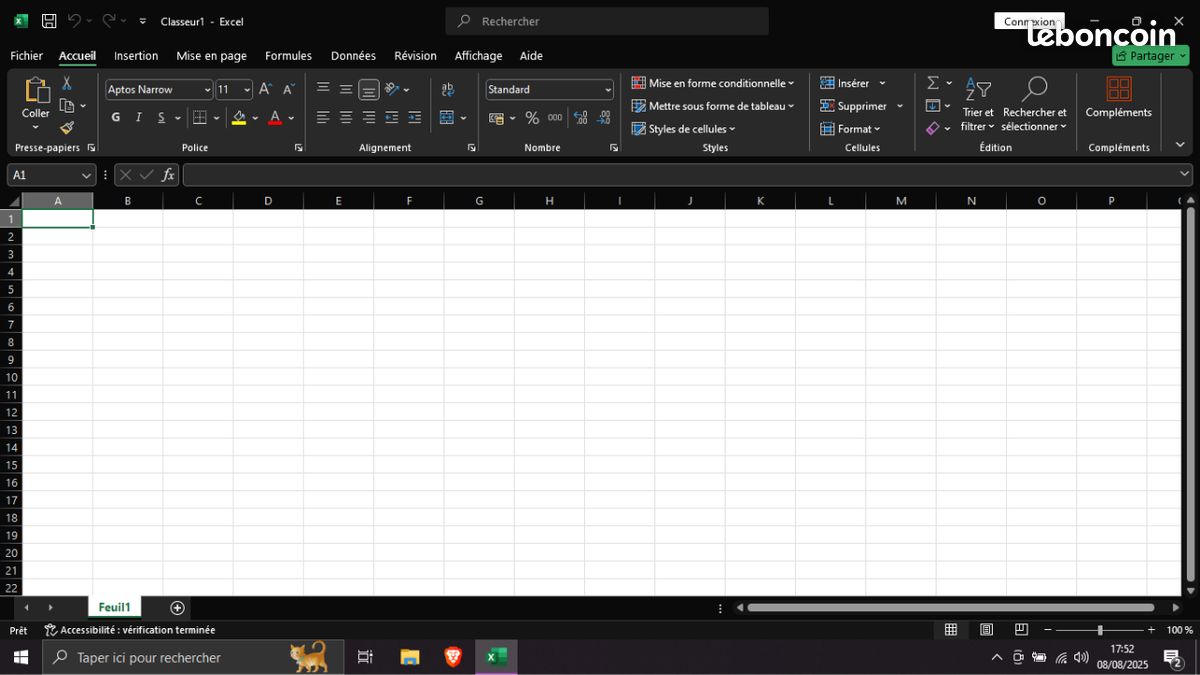Switch to the Mise en page tab
Image resolution: width=1200 pixels, height=675 pixels.
click(x=211, y=56)
